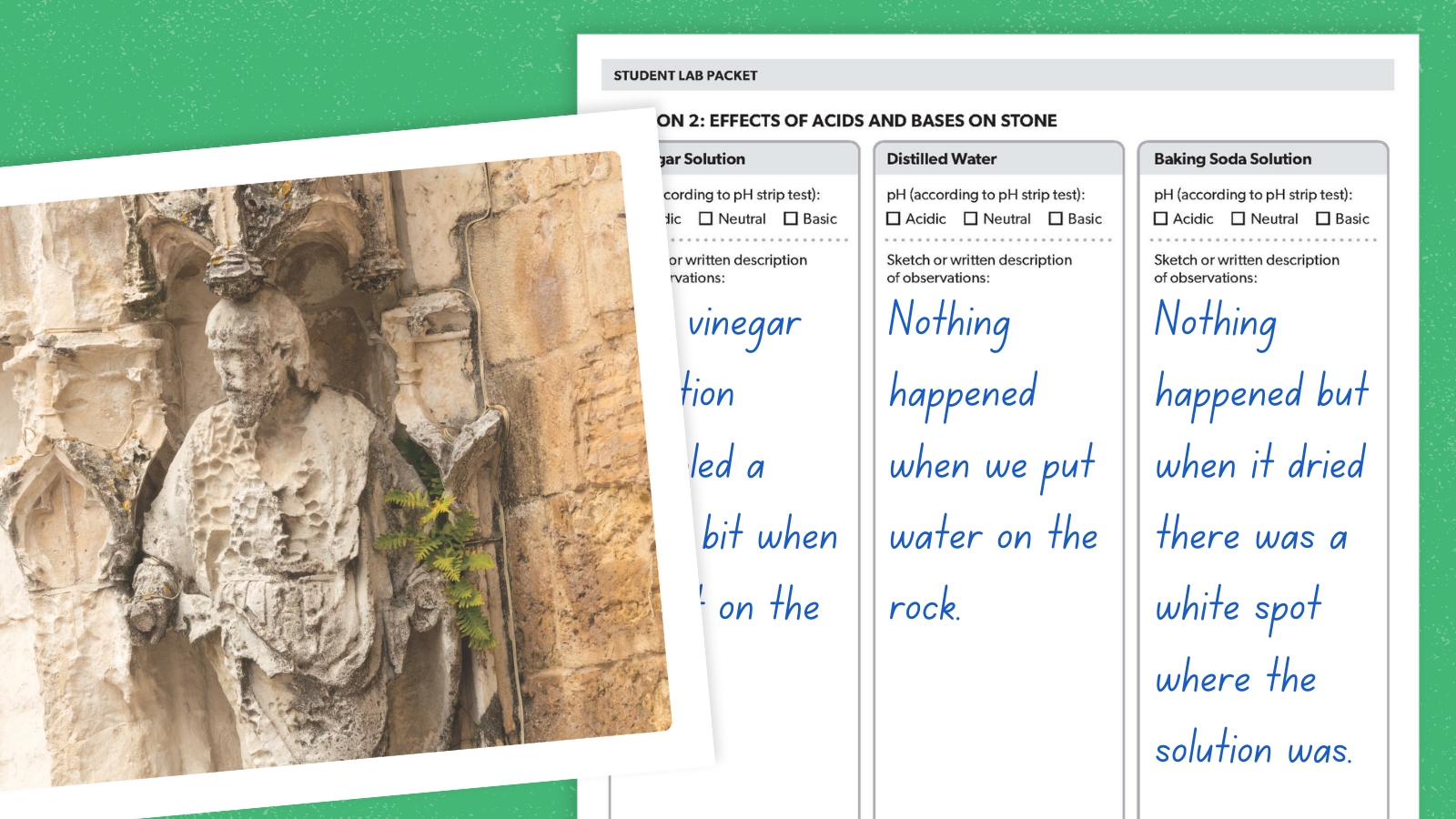The width and height of the screenshot is (1456, 819).
Task: Click the Distilled Water handwritten observation text
Action: (x=992, y=464)
